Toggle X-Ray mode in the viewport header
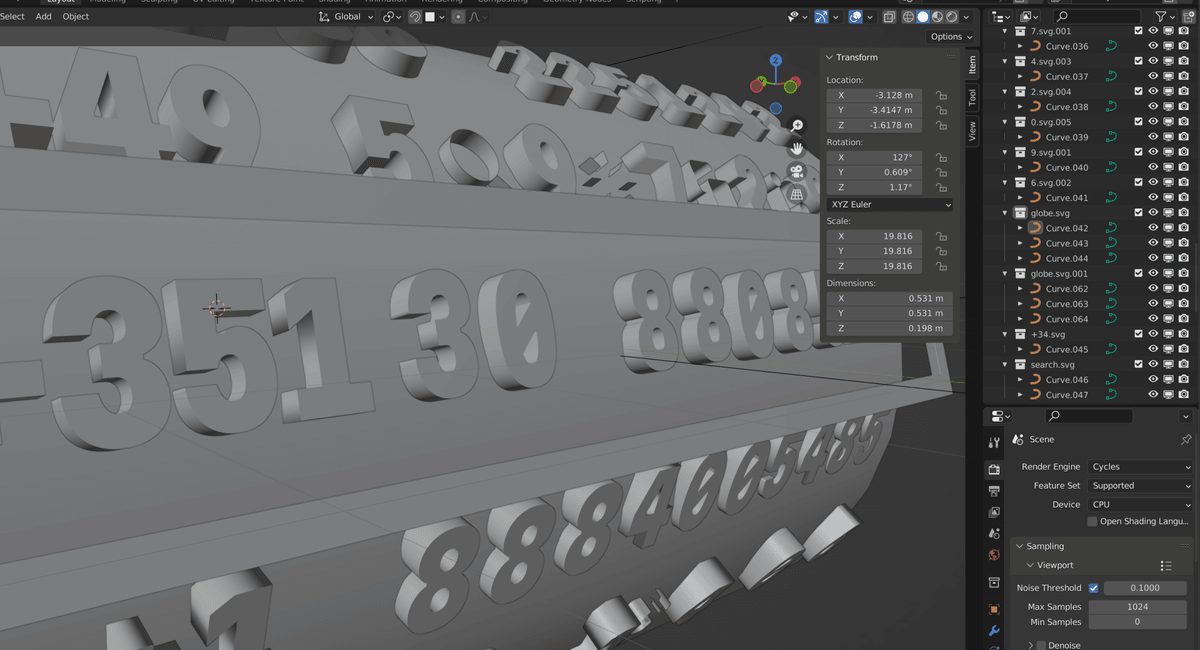The height and width of the screenshot is (650, 1200). tap(888, 16)
